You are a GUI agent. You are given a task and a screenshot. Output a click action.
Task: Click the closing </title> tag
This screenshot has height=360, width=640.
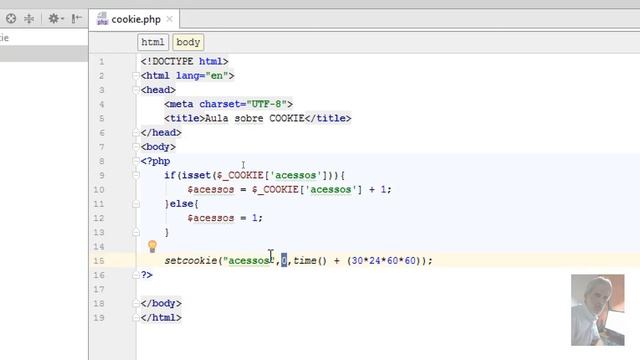click(328, 118)
